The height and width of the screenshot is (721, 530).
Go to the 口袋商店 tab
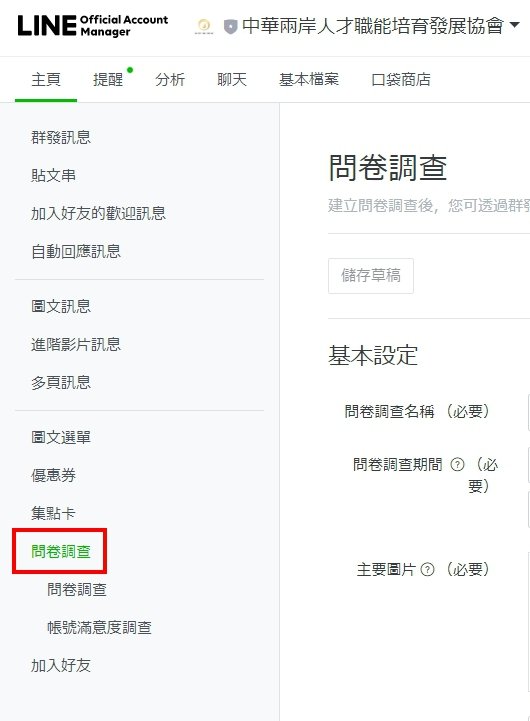click(x=401, y=80)
